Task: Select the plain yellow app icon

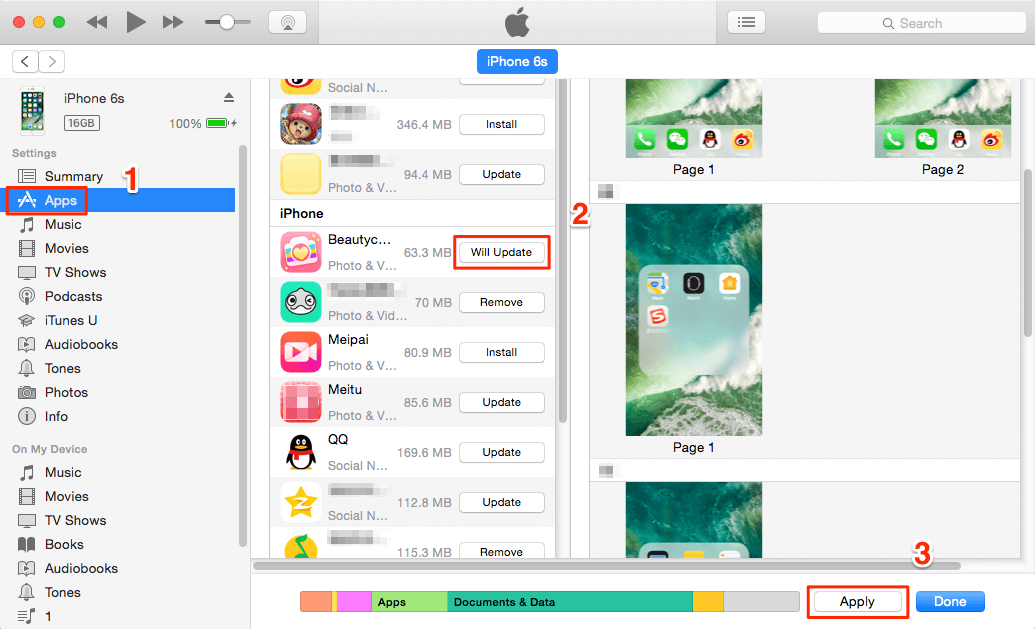Action: [x=301, y=174]
